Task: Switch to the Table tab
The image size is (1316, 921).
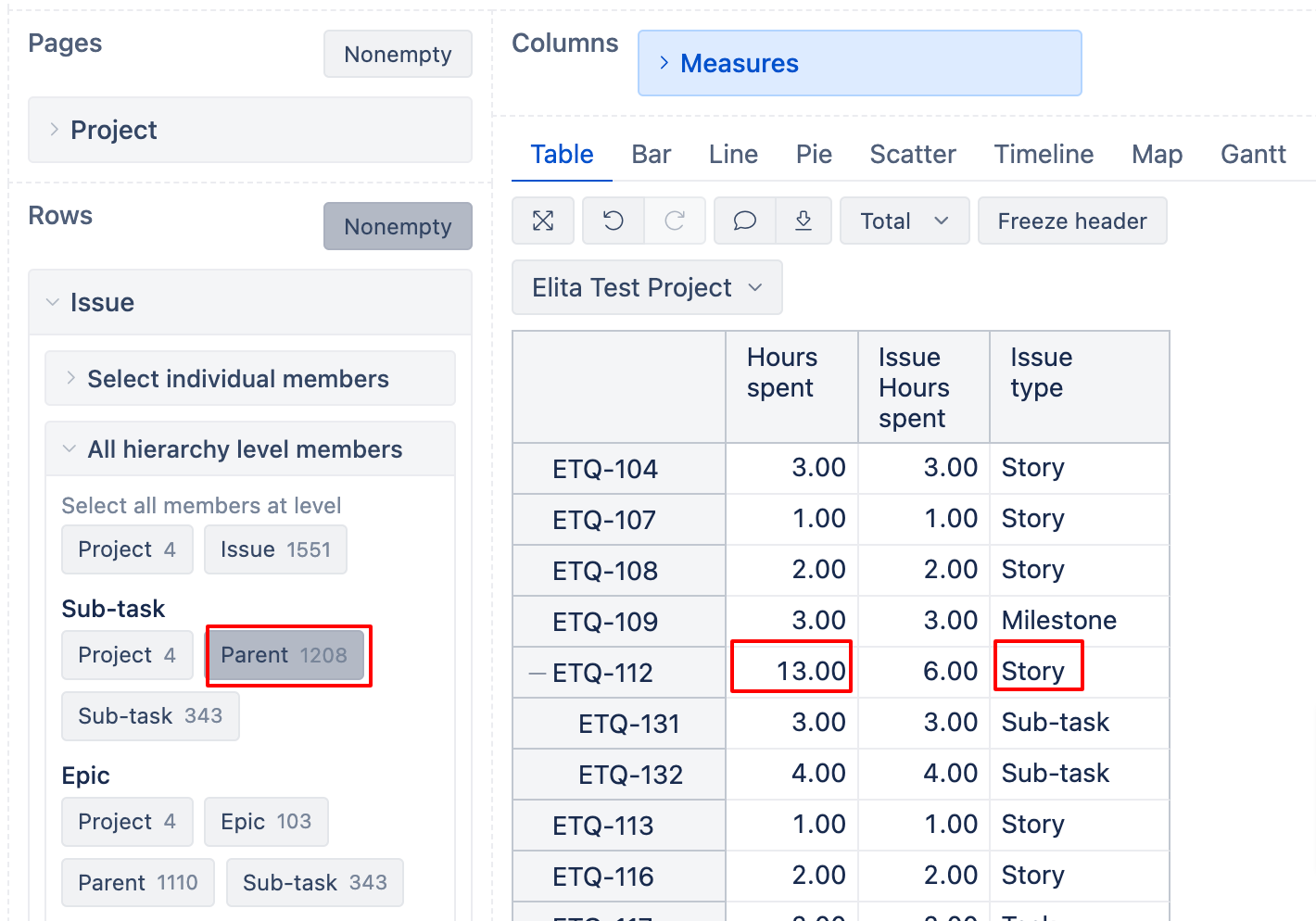Action: [562, 154]
